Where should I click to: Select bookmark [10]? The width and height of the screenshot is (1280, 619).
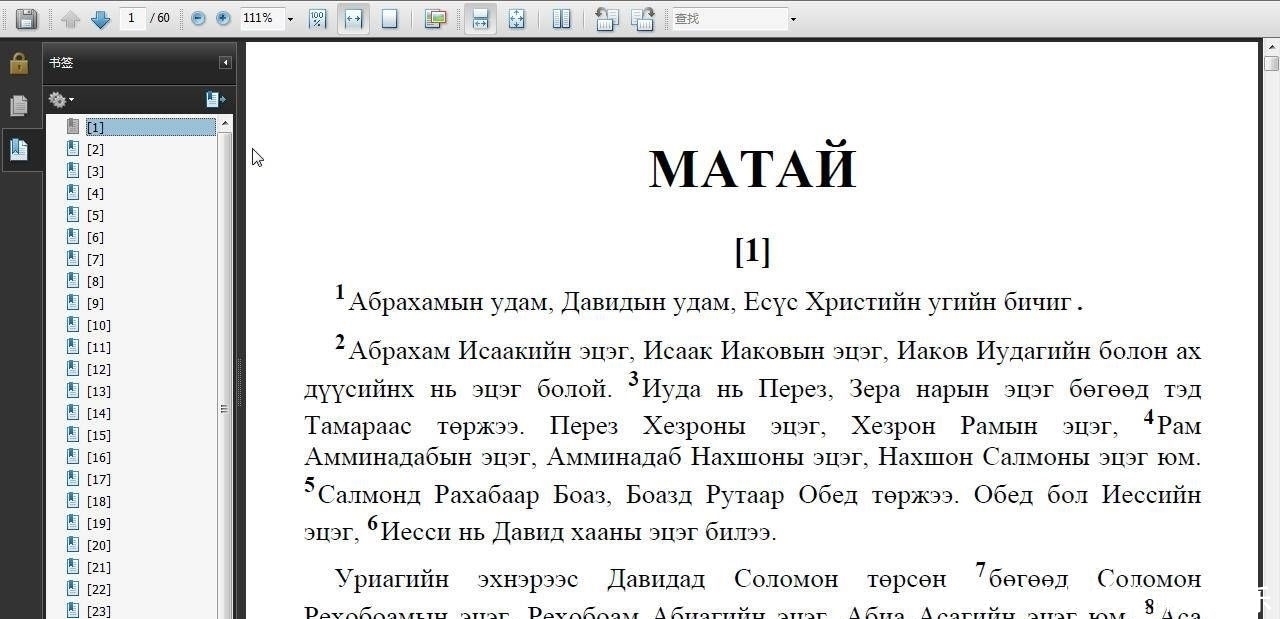point(98,325)
